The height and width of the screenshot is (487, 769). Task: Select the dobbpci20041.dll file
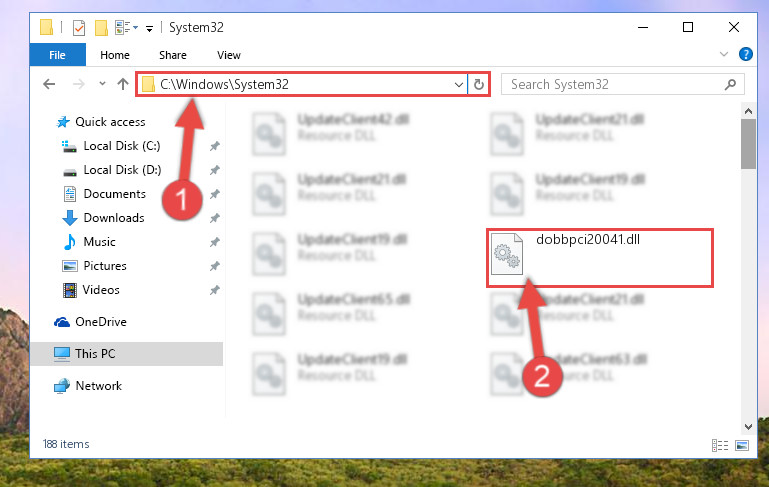[599, 257]
